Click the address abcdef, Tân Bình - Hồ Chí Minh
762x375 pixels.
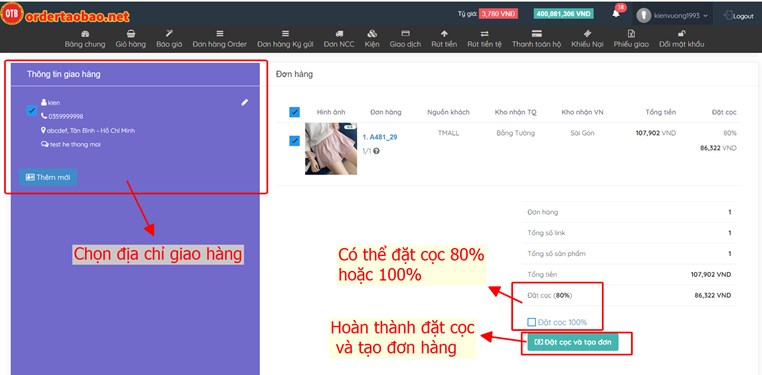[x=91, y=131]
